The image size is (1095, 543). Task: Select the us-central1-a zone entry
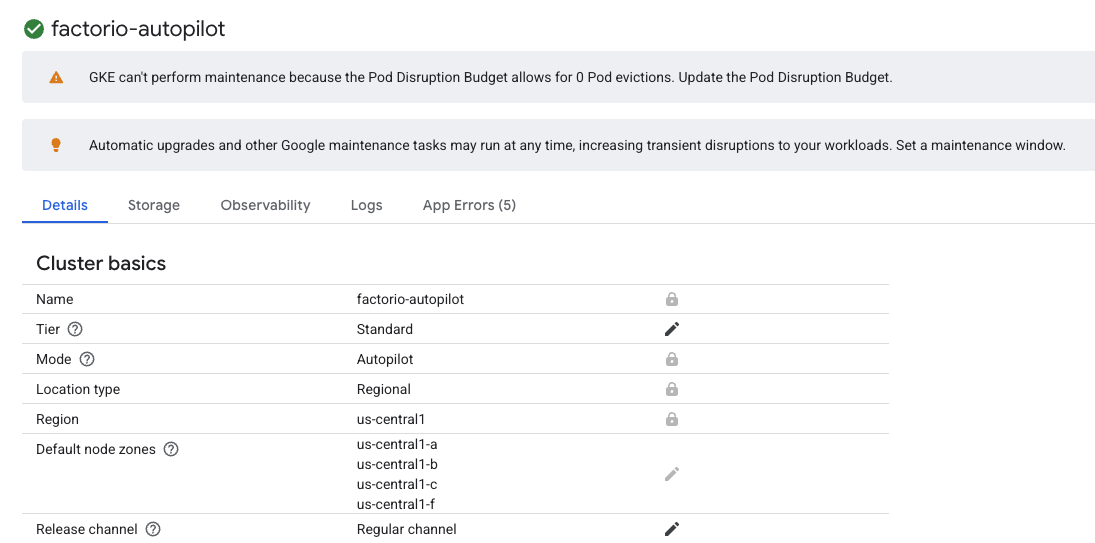click(397, 445)
